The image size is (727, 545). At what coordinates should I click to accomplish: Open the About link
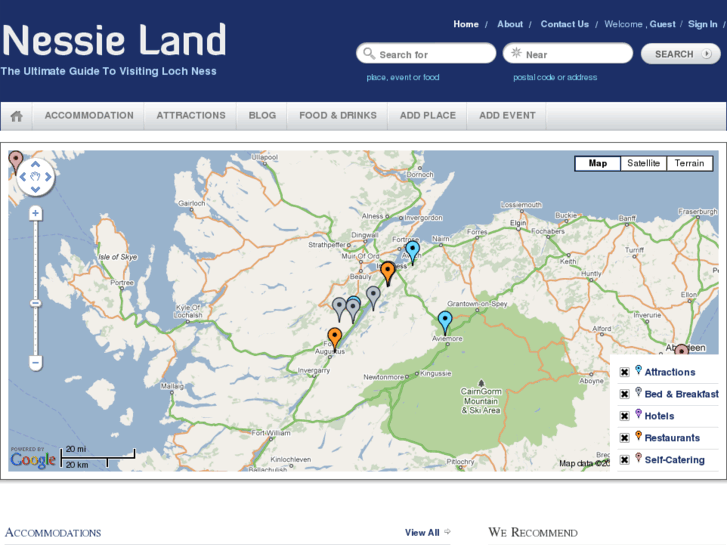point(510,24)
